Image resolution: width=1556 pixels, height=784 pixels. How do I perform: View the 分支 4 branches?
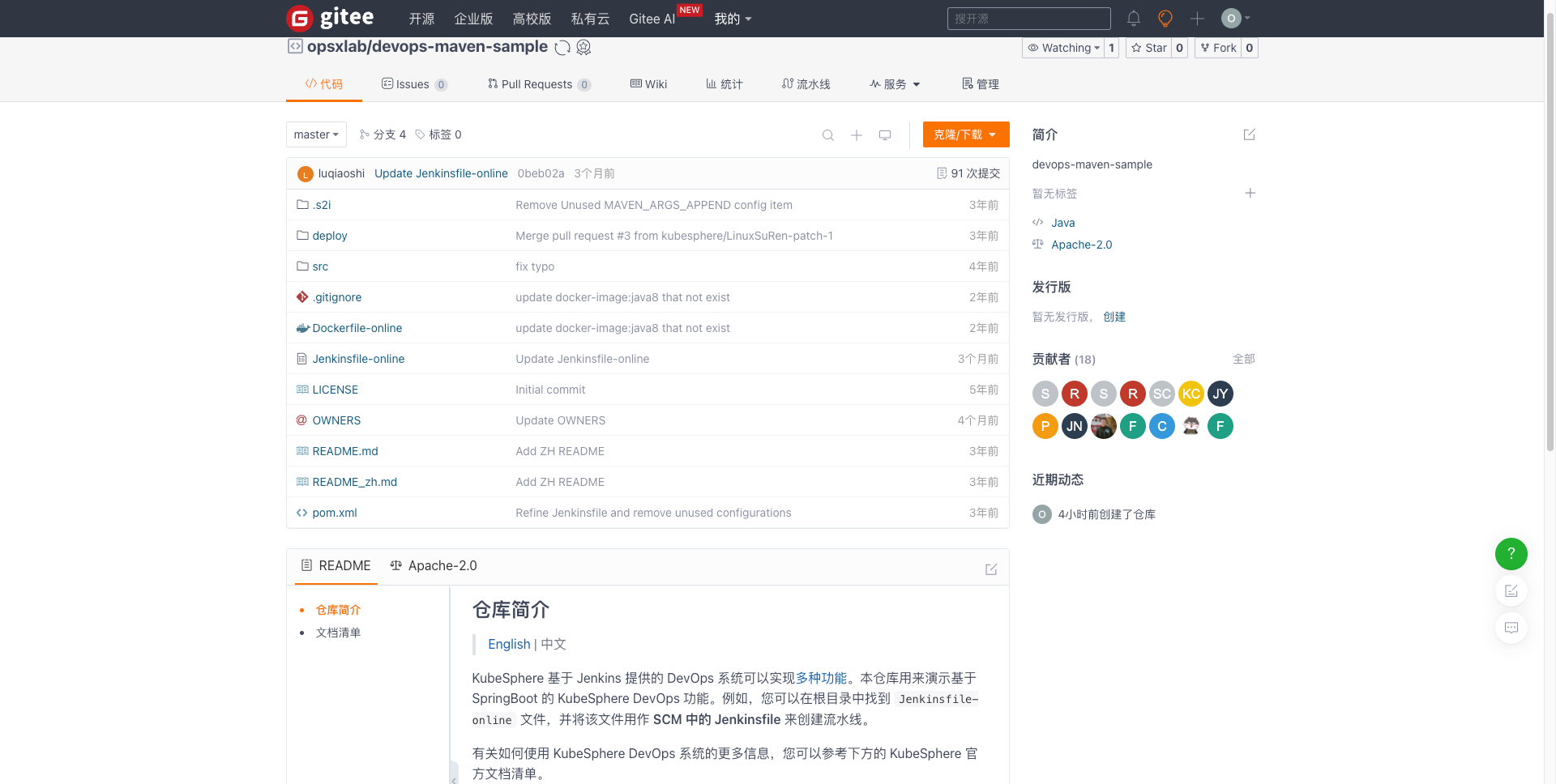383,134
